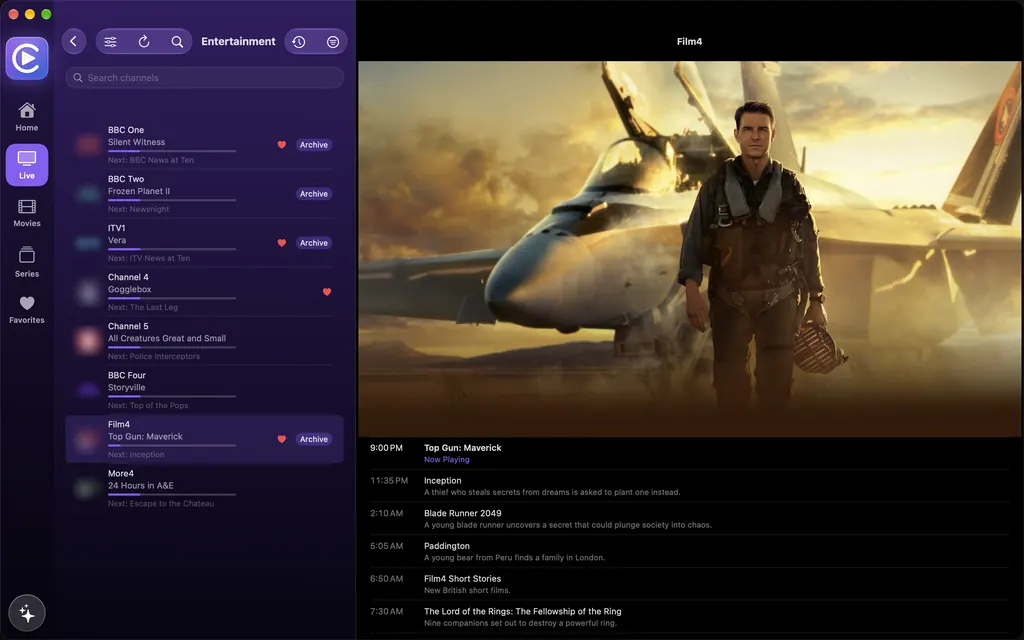The height and width of the screenshot is (640, 1024).
Task: Select the Blade Runner 2049 program entry
Action: pos(689,519)
